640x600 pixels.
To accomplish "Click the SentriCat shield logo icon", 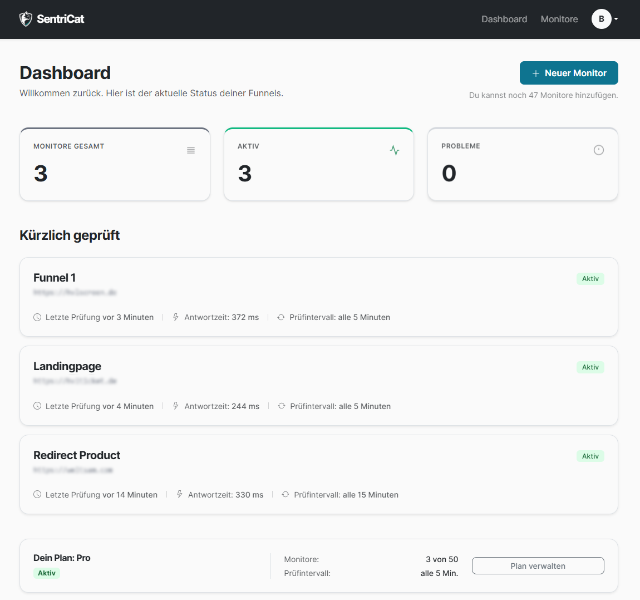I will [x=26, y=19].
